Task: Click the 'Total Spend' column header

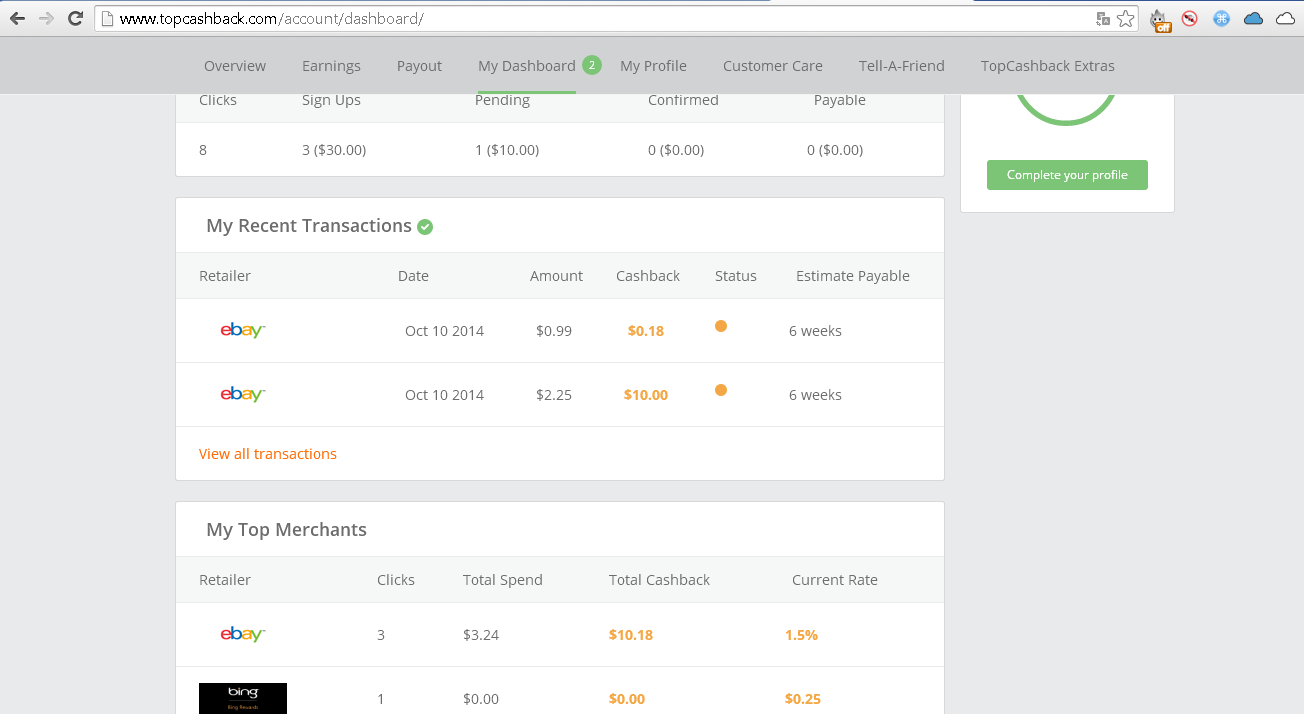Action: coord(503,580)
